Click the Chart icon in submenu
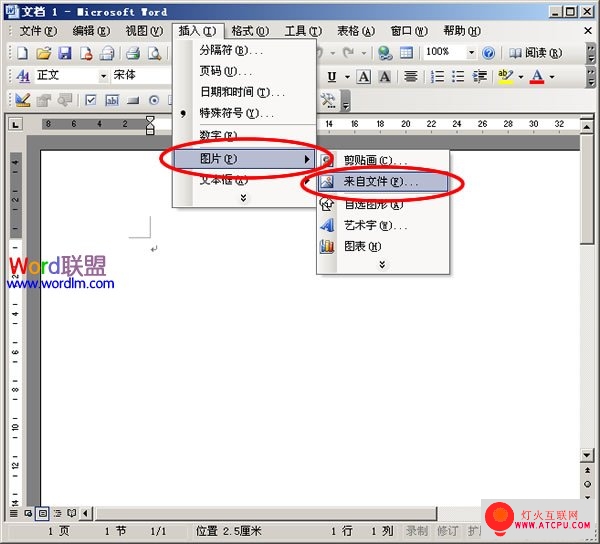This screenshot has width=600, height=544. click(x=327, y=246)
